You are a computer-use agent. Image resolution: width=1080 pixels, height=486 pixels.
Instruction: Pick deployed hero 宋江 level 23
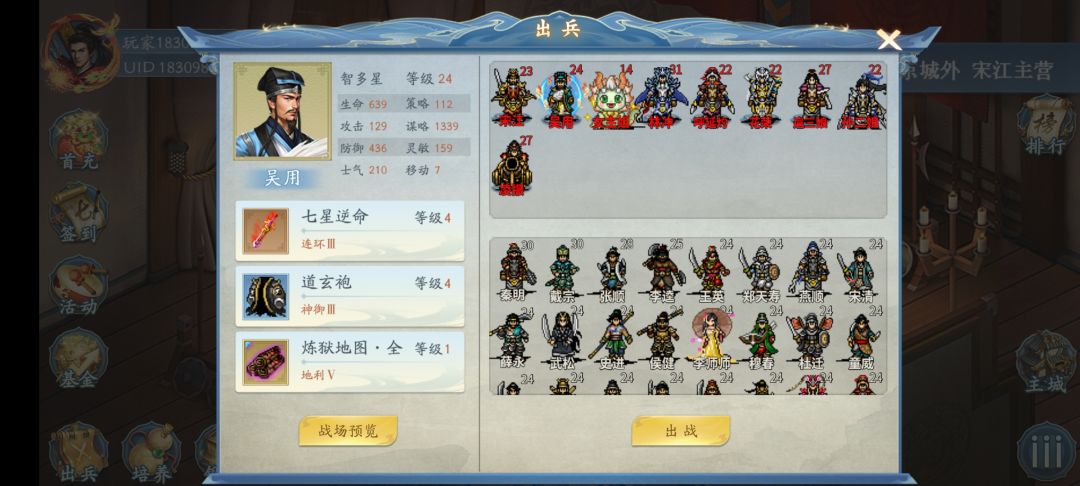512,97
